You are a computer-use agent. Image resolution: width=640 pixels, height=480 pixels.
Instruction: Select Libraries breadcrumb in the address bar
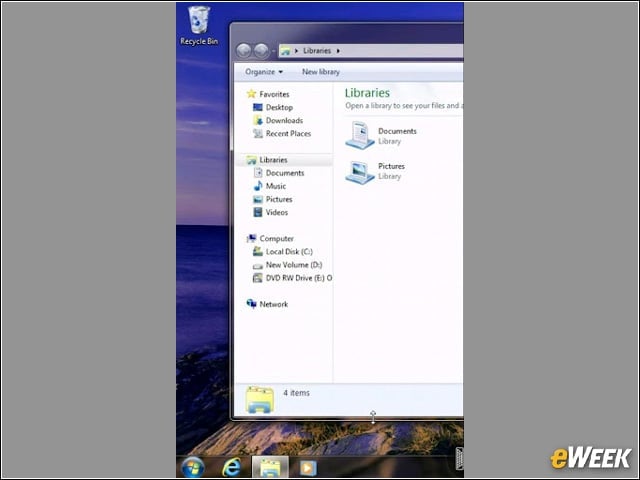pos(317,51)
